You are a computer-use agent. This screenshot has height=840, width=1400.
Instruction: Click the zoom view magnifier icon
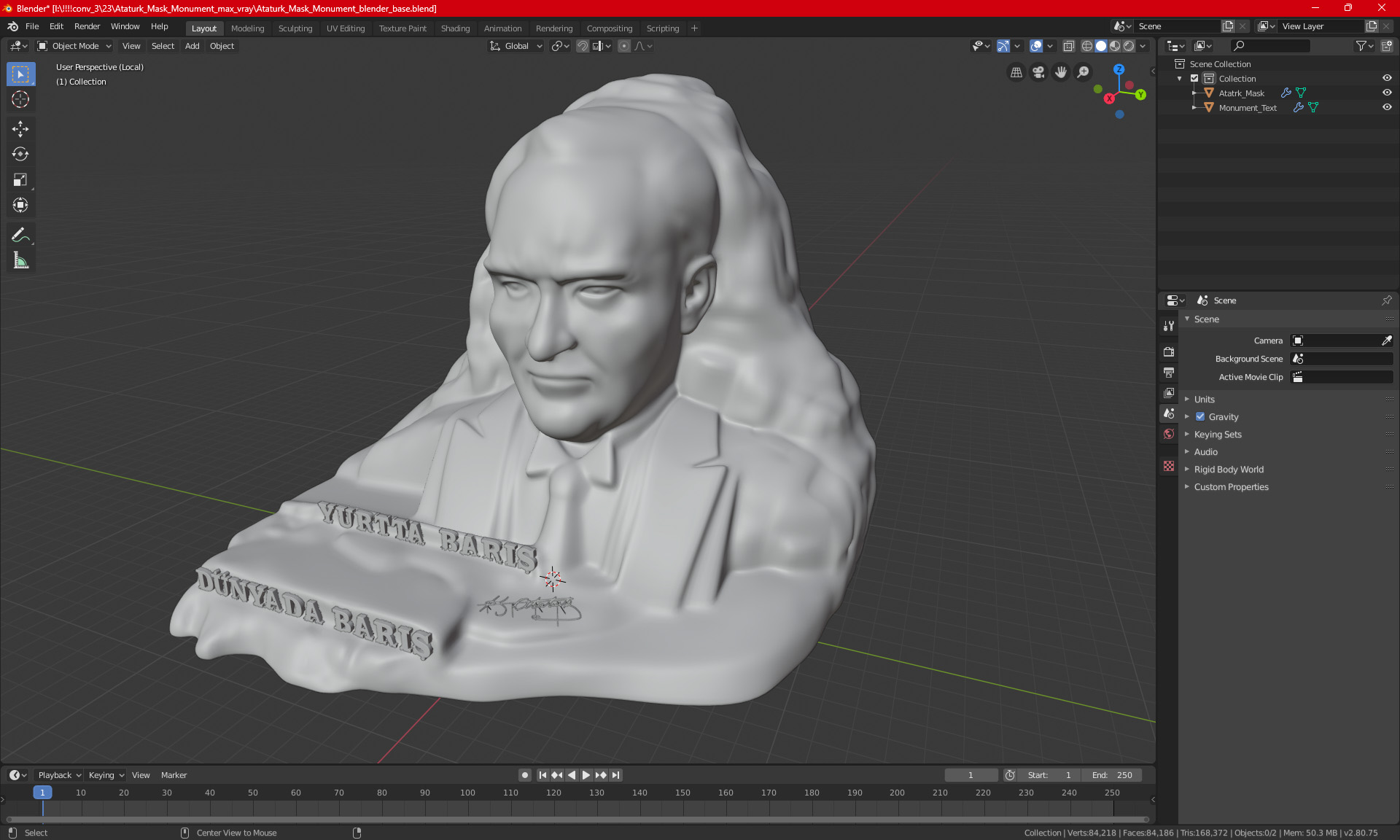[1084, 72]
